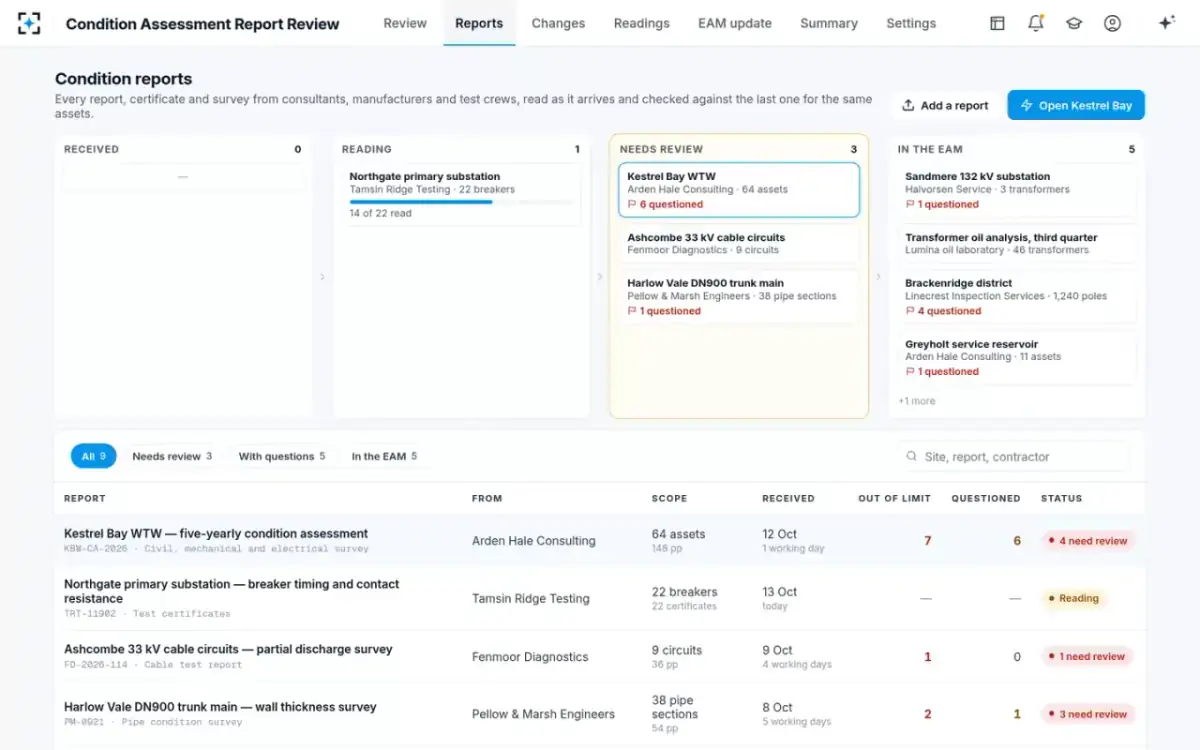
Task: Click the OUT OF LIMIT column header
Action: click(x=894, y=498)
